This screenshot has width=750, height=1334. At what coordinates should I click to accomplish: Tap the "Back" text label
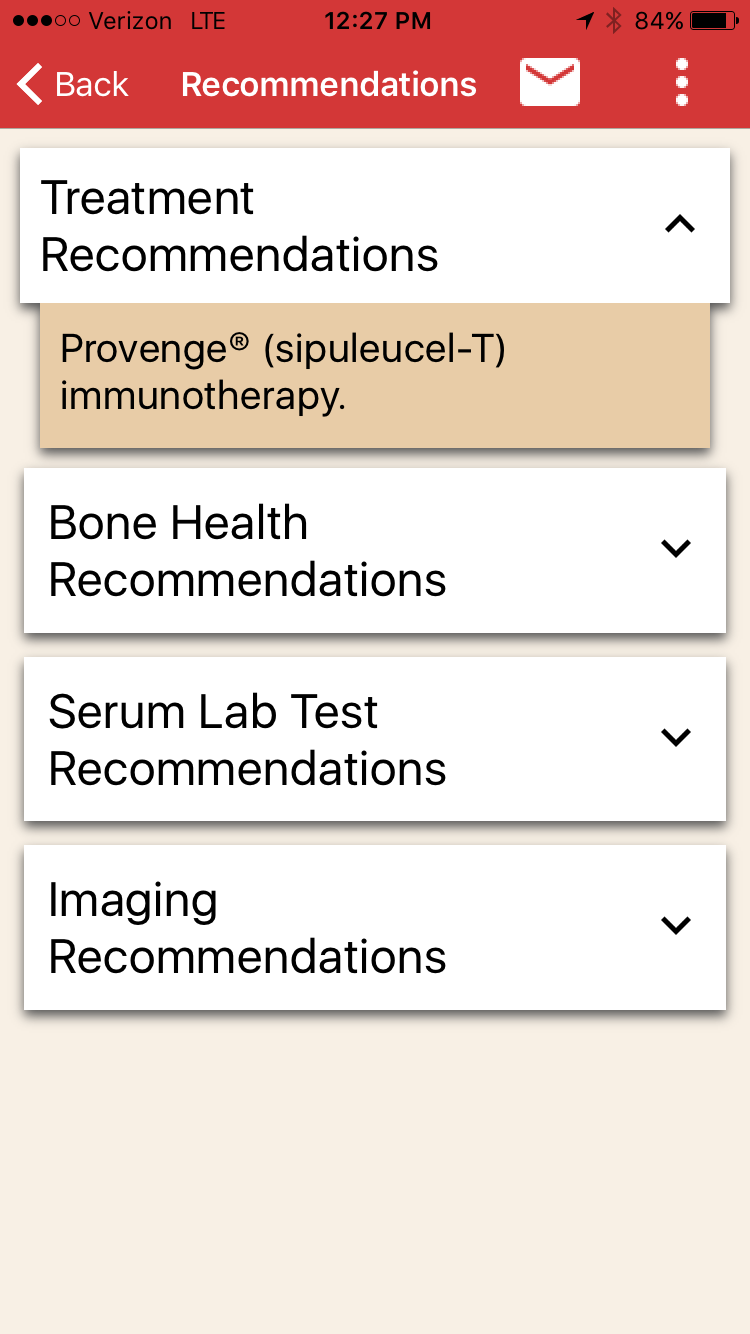[x=92, y=84]
